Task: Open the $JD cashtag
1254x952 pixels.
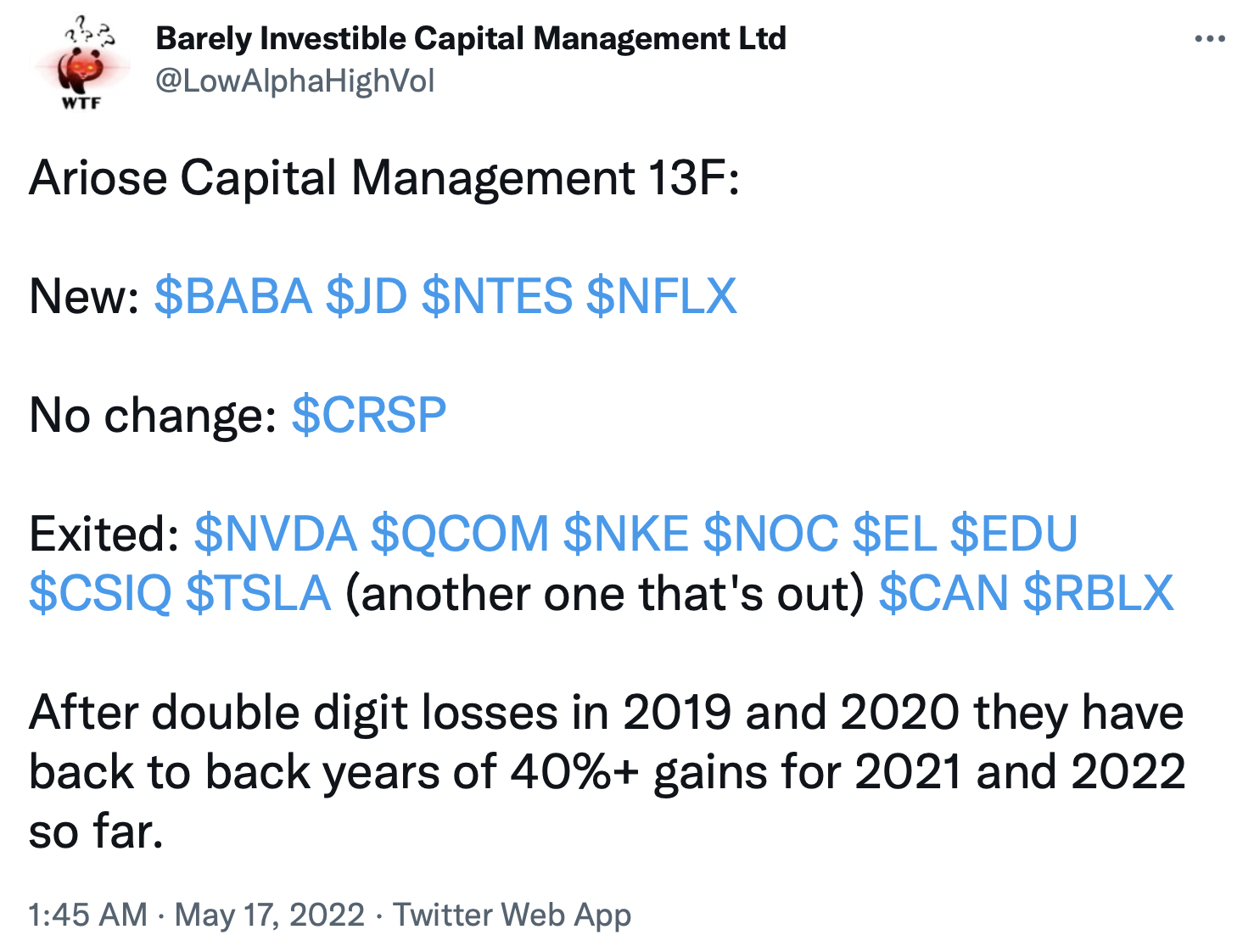Action: (367, 297)
